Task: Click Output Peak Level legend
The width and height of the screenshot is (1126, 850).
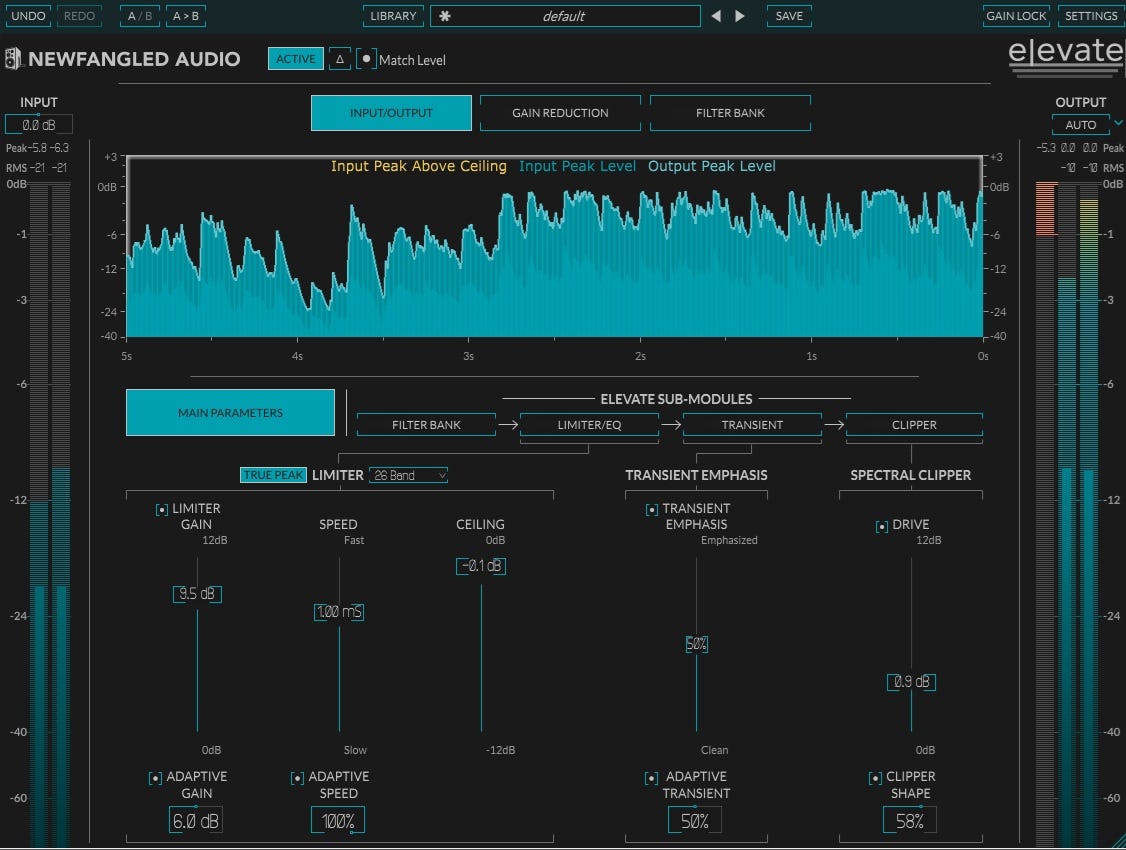Action: pyautogui.click(x=712, y=166)
